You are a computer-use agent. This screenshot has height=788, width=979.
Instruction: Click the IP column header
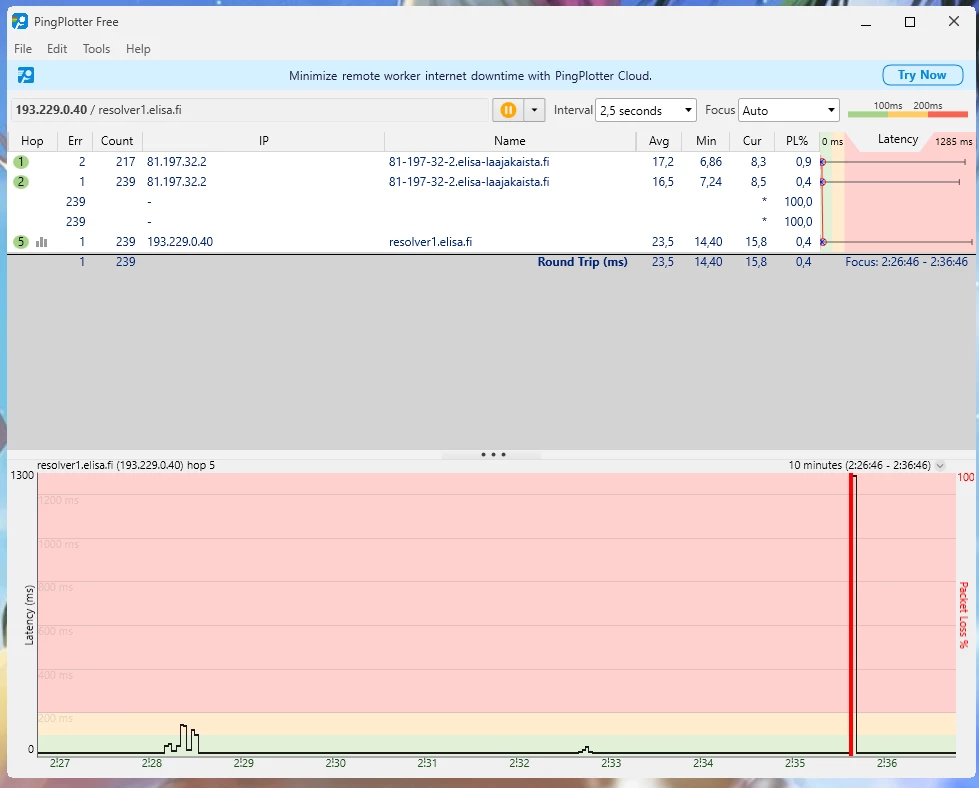pos(263,141)
